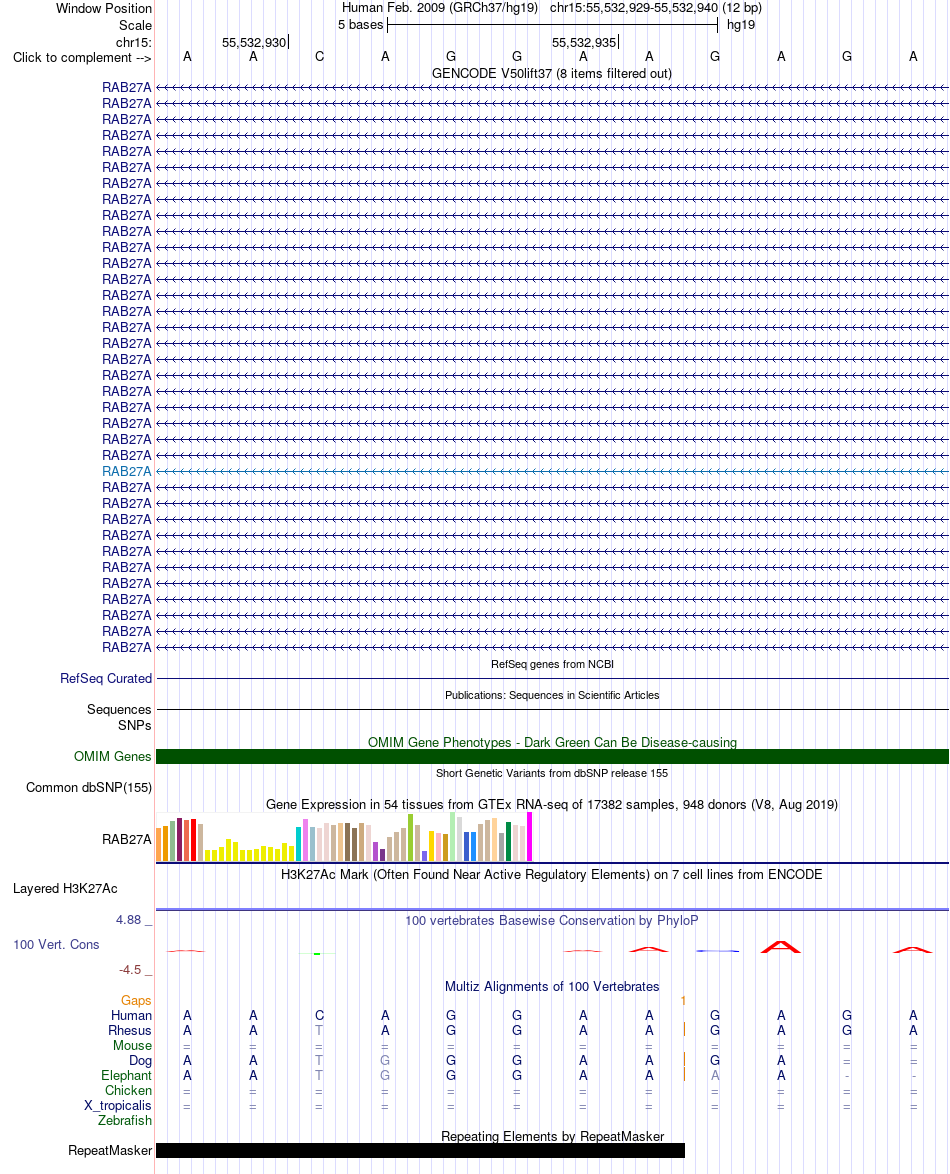950x1174 pixels.
Task: Click the Rhesus species label
Action: click(x=130, y=1030)
